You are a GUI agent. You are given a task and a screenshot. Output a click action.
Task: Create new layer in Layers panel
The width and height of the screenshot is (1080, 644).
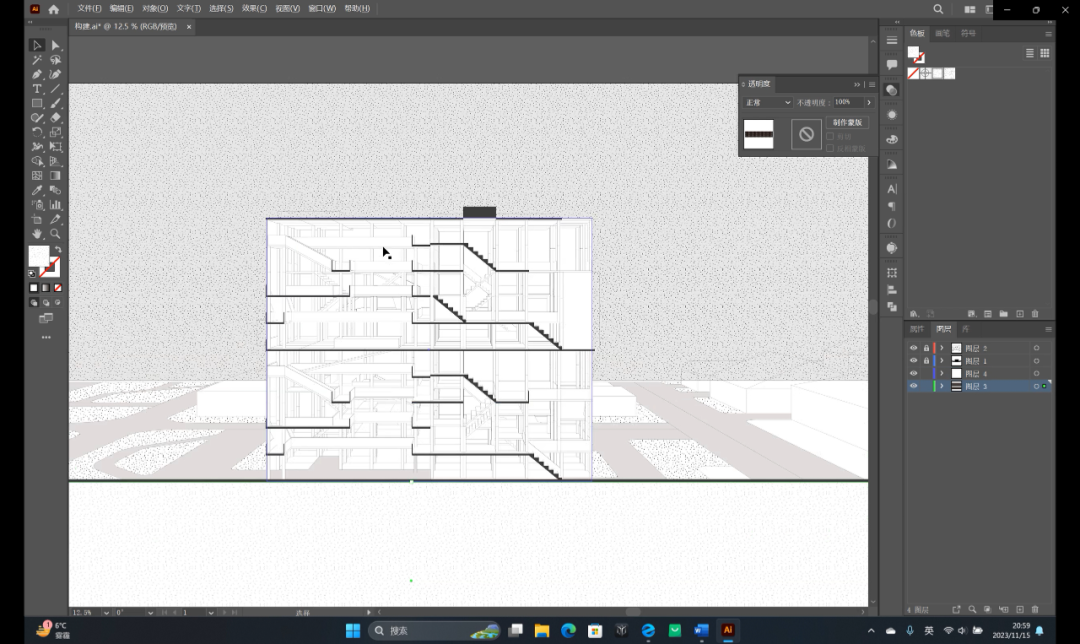click(x=1019, y=610)
